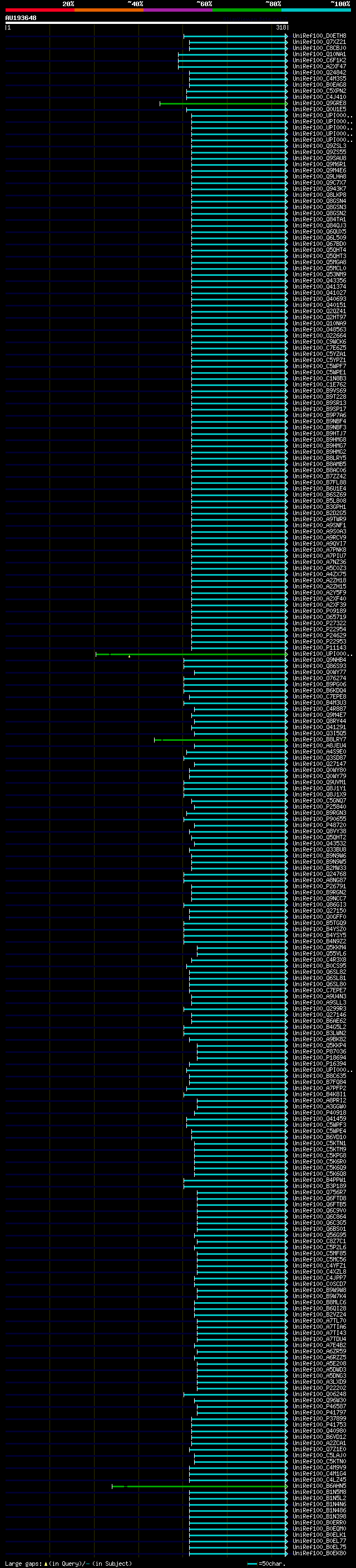The image size is (356, 1568).
Task: Click UniRef100_Q41291 label
Action: [319, 728]
